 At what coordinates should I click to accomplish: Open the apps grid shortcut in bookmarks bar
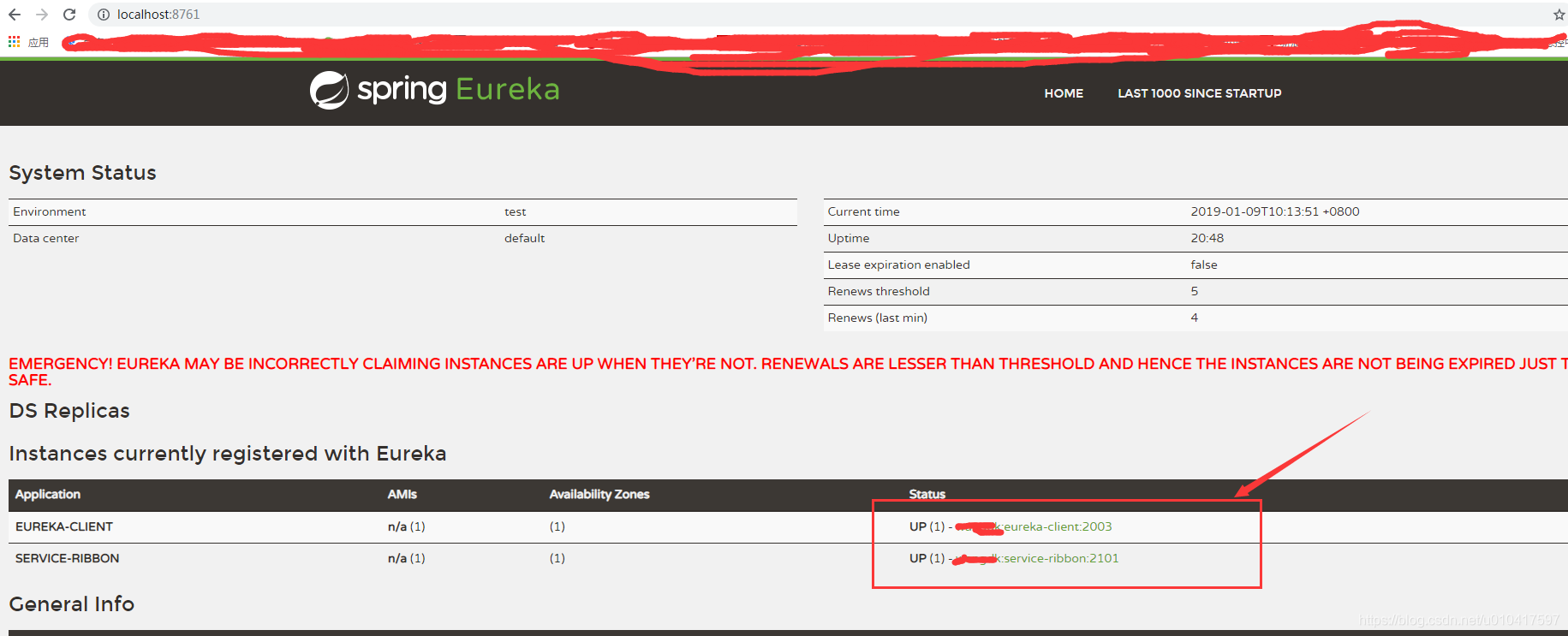click(x=14, y=41)
